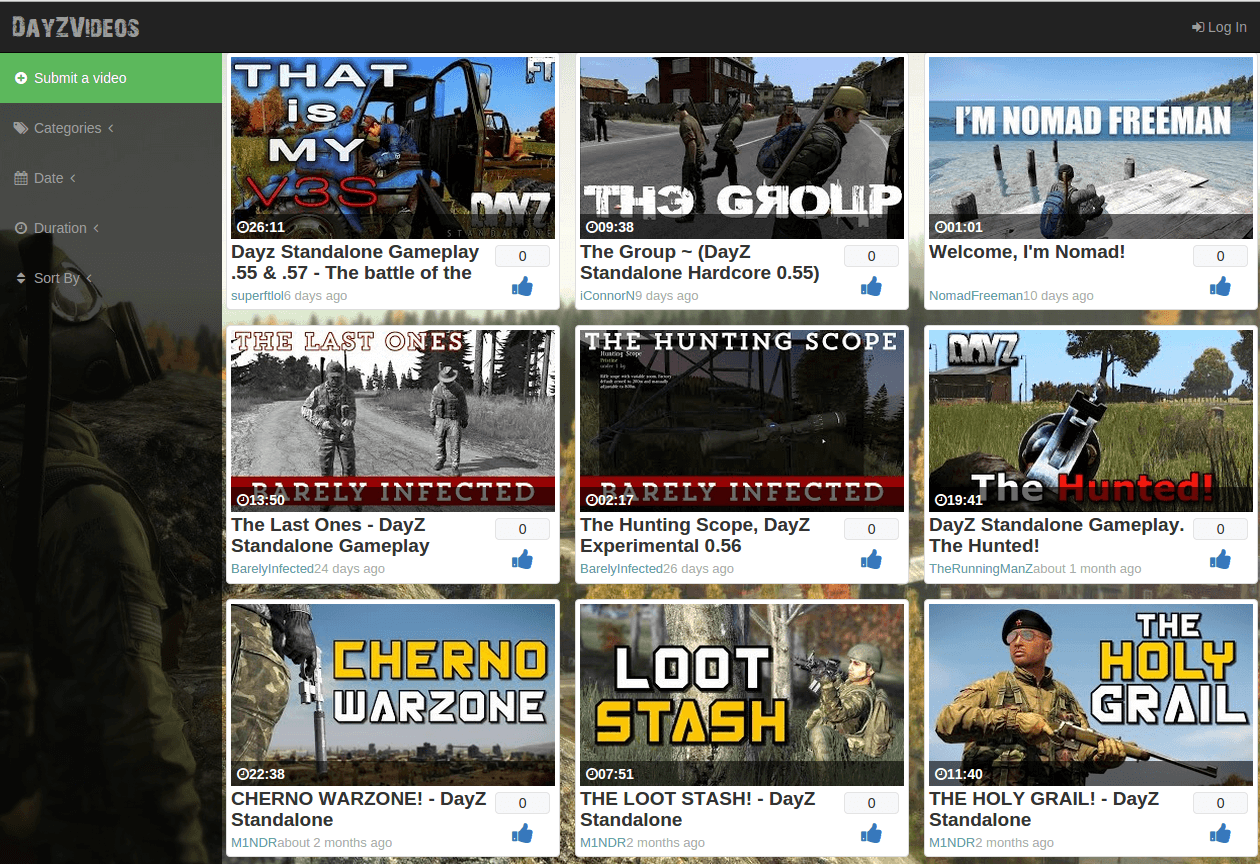
Task: Visit NomadFreeman's profile
Action: click(976, 296)
